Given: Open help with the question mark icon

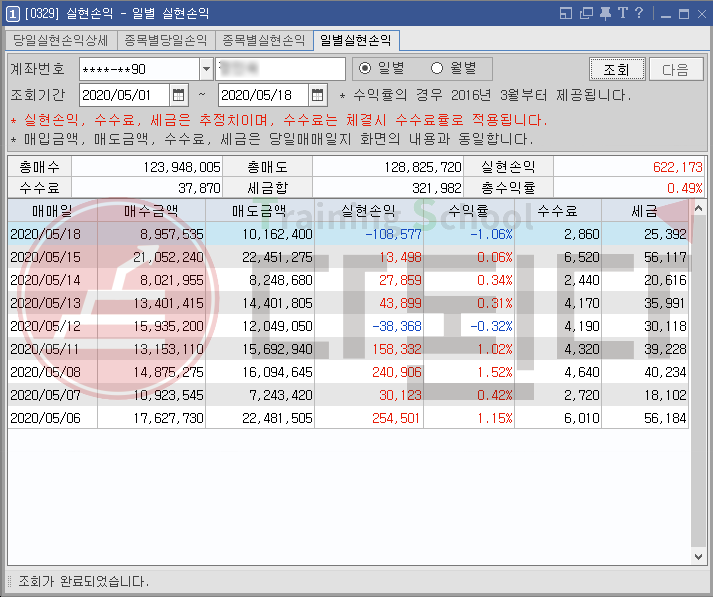Looking at the screenshot, I should click(639, 13).
